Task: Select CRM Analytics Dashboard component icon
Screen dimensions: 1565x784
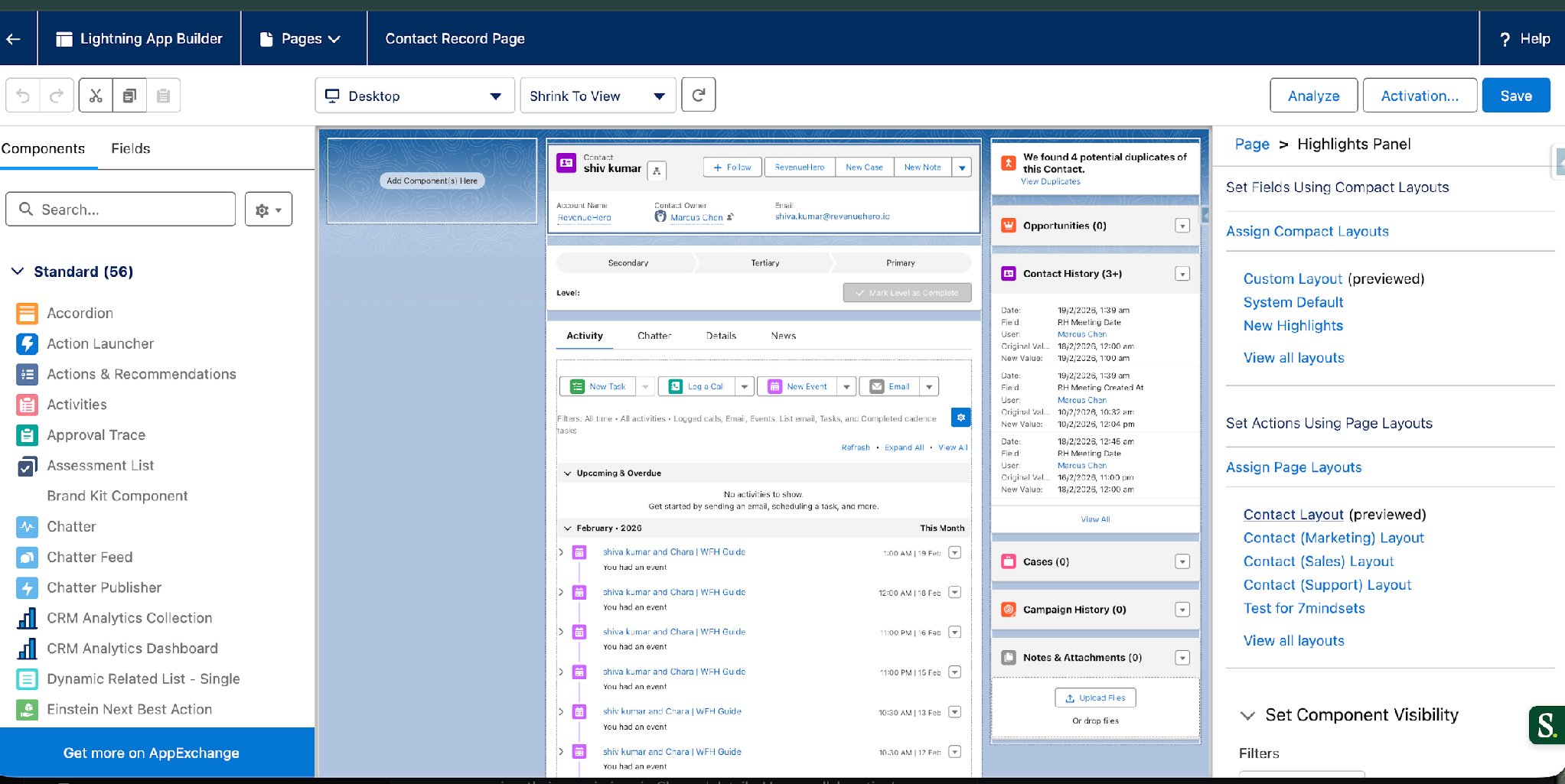Action: (27, 649)
